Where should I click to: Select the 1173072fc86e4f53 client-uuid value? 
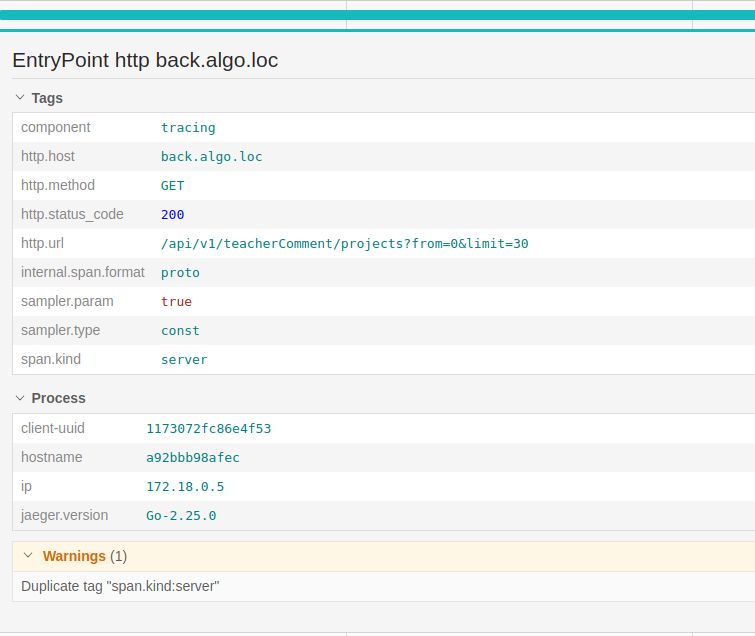click(x=208, y=428)
